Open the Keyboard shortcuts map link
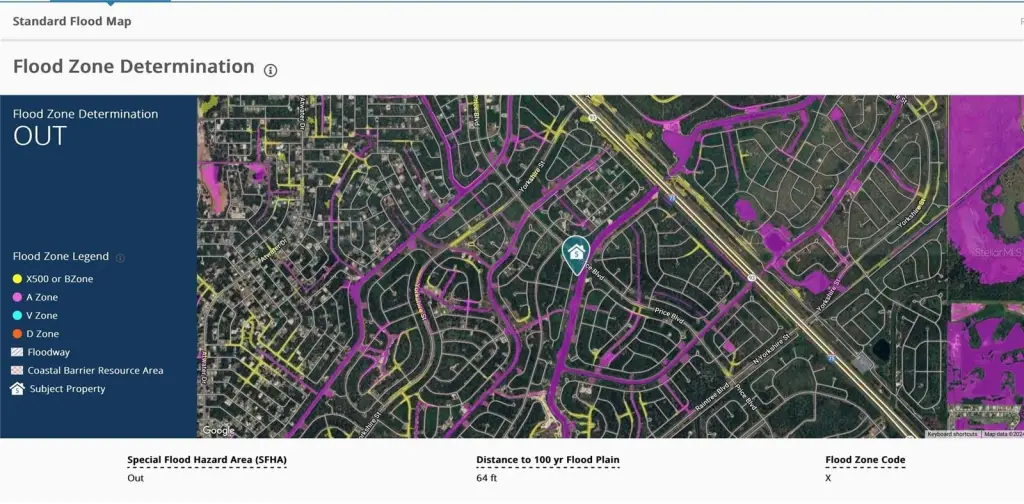The height and width of the screenshot is (504, 1024). (952, 434)
